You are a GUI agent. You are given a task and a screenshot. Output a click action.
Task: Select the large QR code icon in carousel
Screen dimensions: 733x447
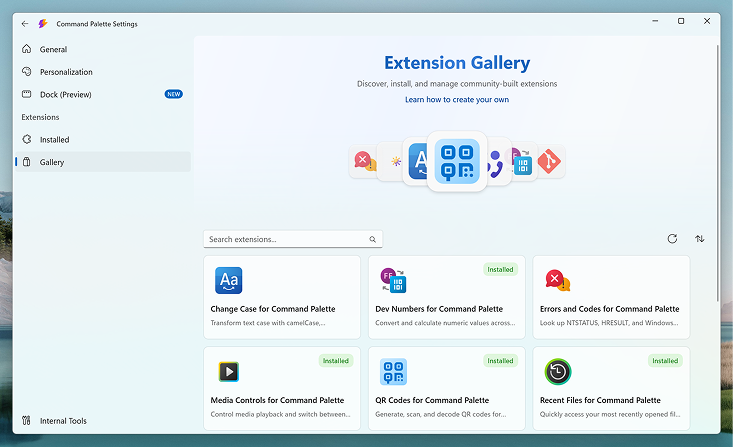(457, 161)
